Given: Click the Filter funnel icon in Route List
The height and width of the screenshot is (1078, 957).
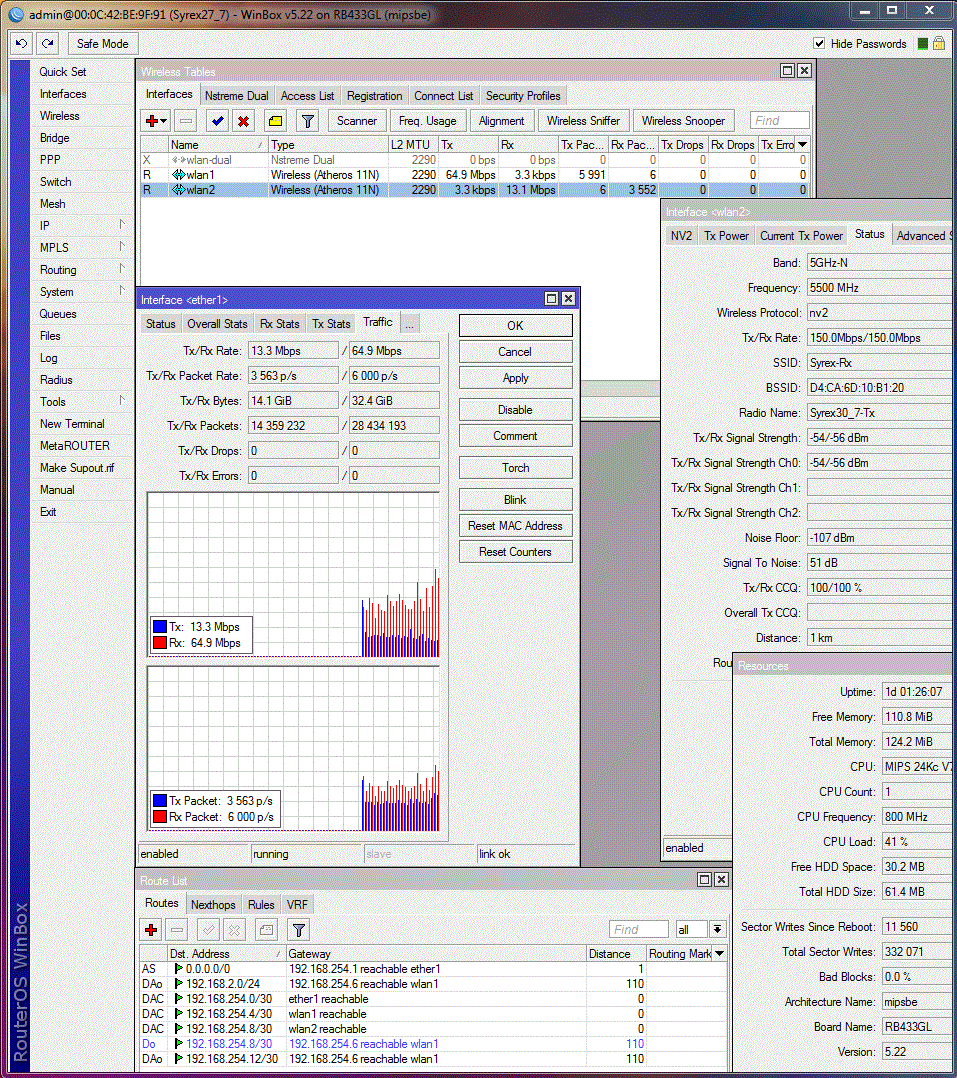Looking at the screenshot, I should [298, 930].
